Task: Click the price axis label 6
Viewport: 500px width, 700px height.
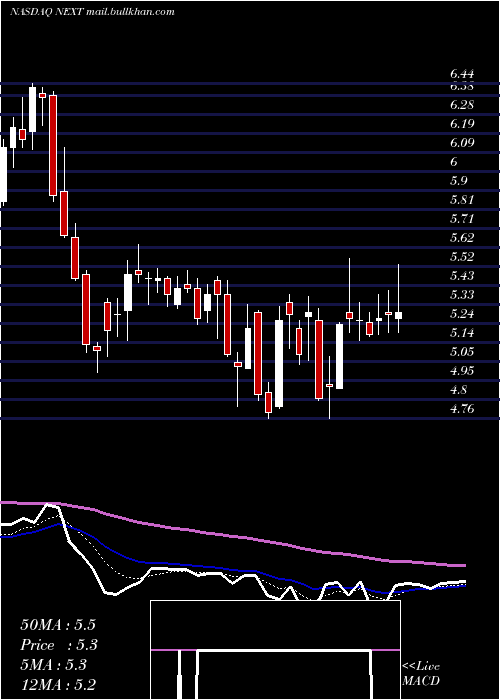Action: click(454, 162)
